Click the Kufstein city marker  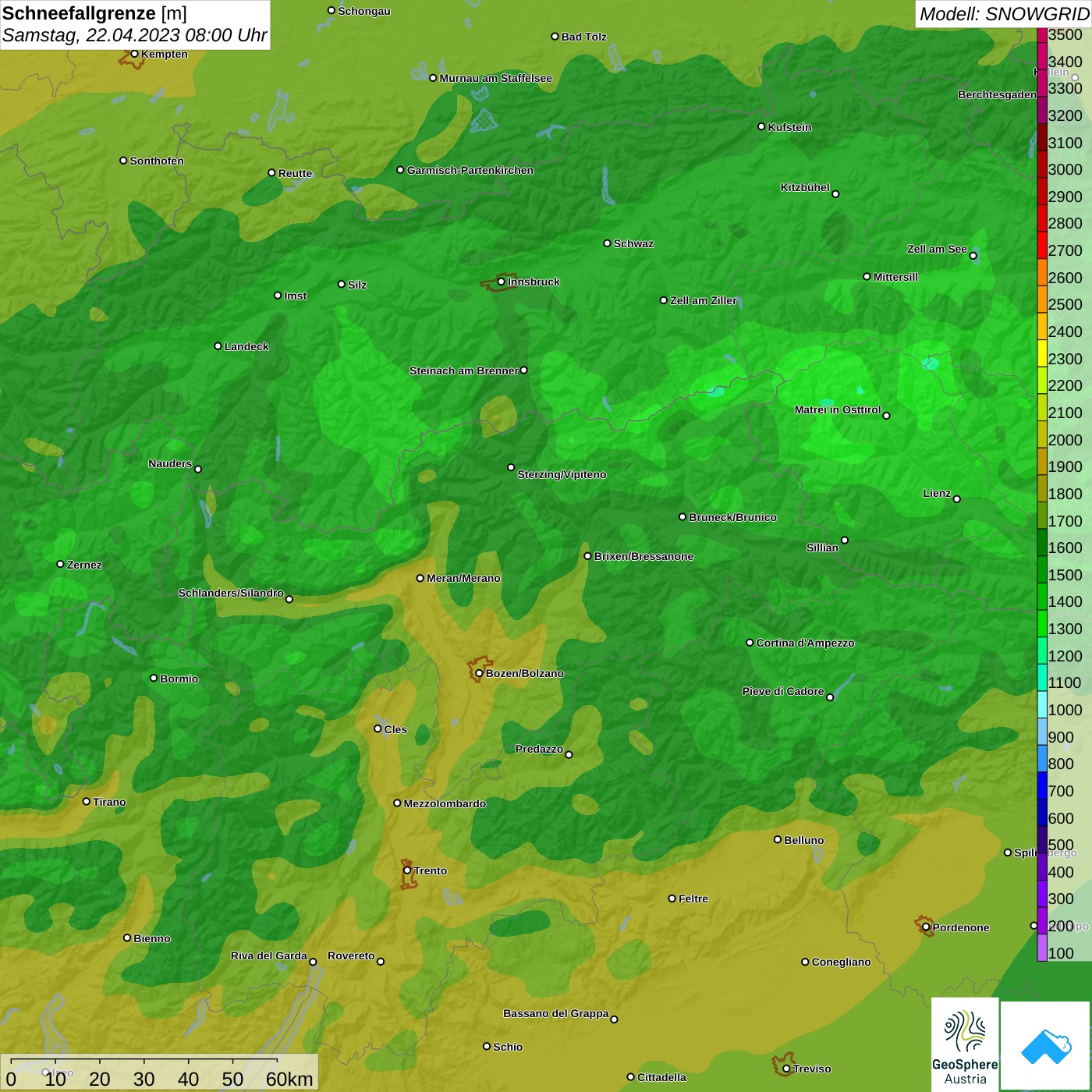[x=761, y=126]
